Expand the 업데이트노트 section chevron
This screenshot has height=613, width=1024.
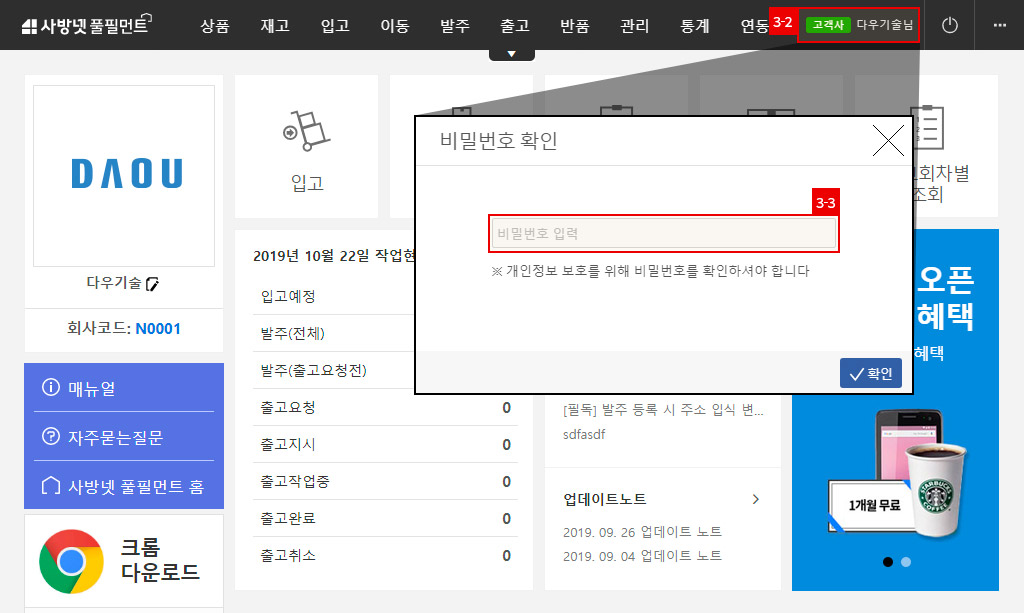[x=756, y=499]
